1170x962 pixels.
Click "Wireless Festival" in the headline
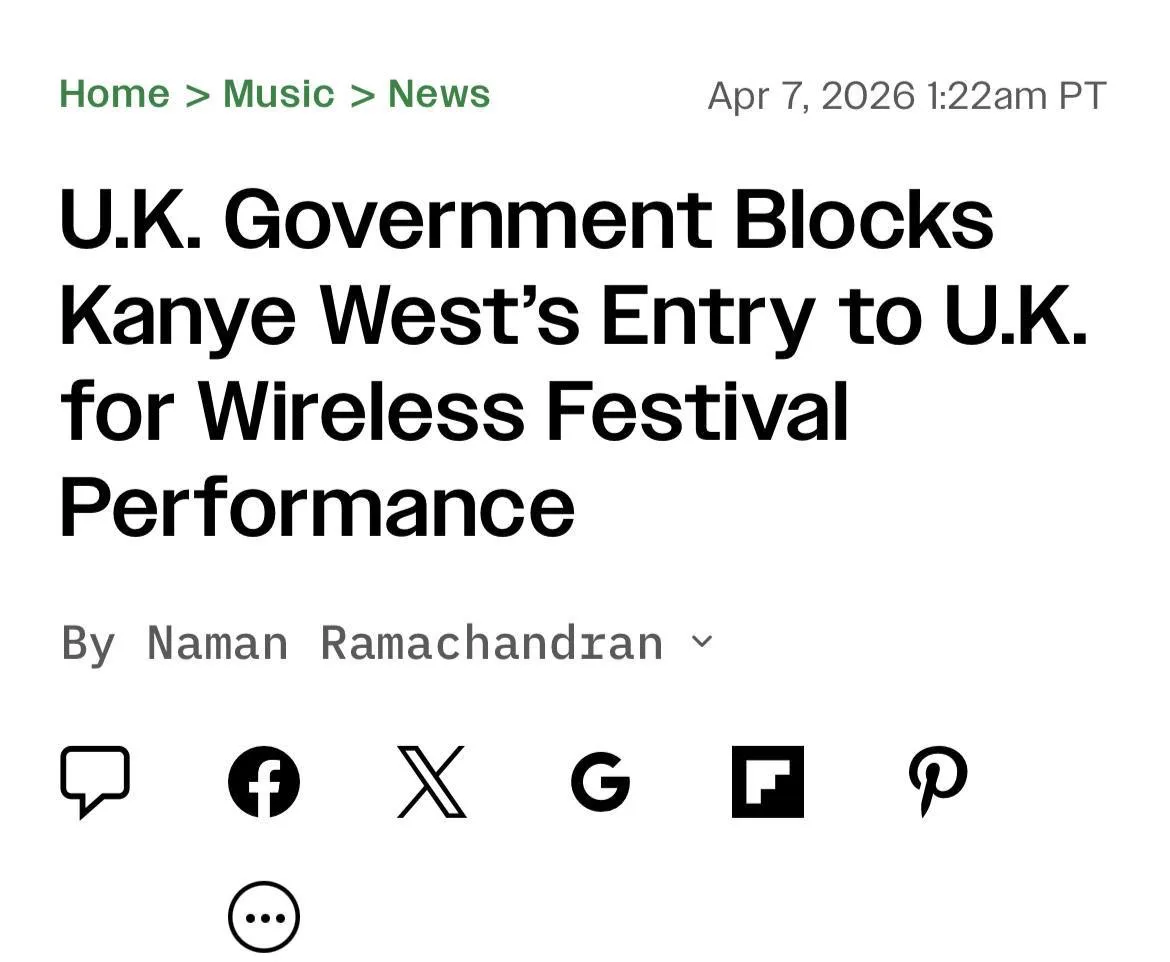[x=523, y=411]
